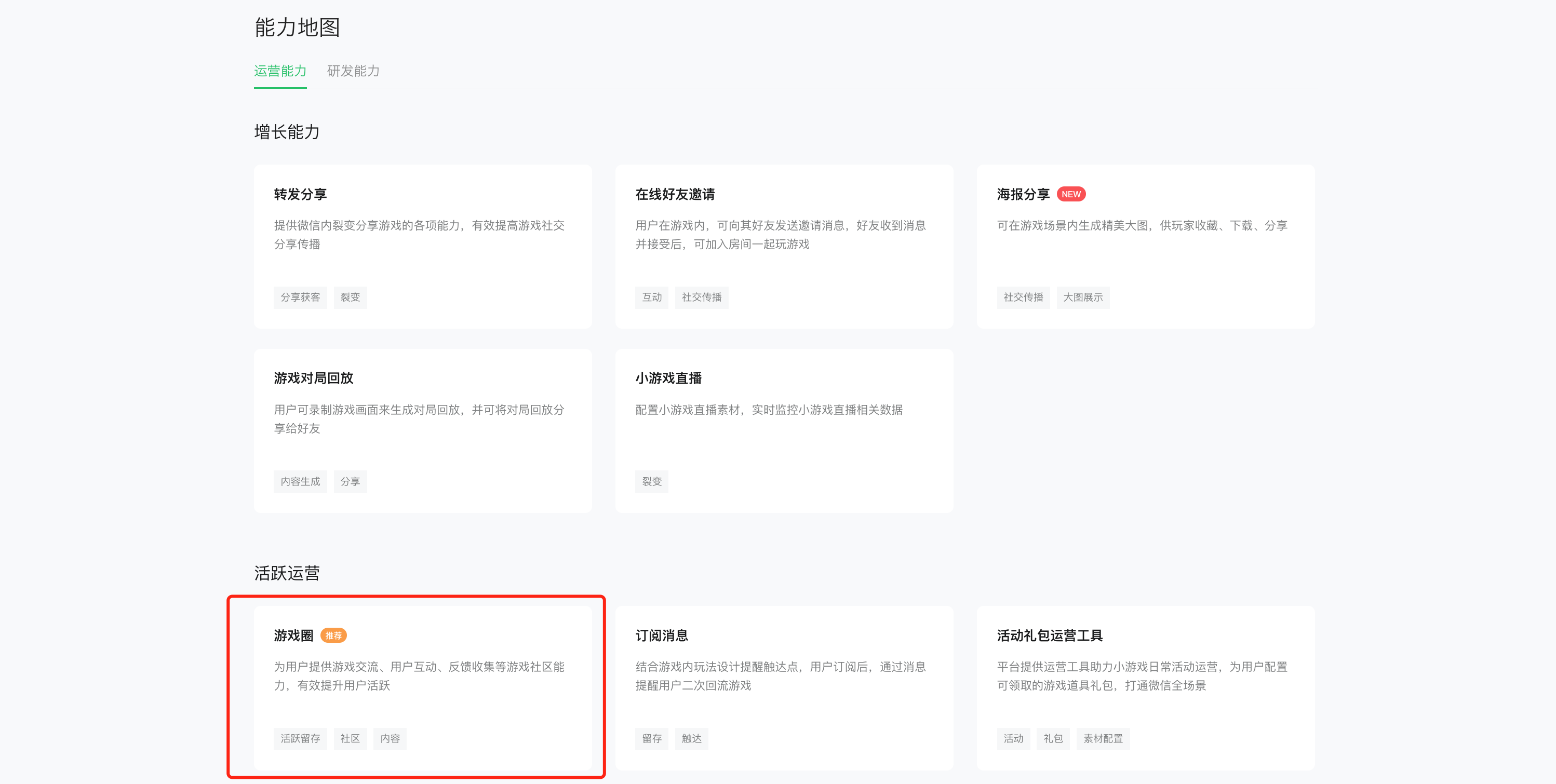Select the 裂变 tag in 小游戏直播 card

[x=652, y=481]
